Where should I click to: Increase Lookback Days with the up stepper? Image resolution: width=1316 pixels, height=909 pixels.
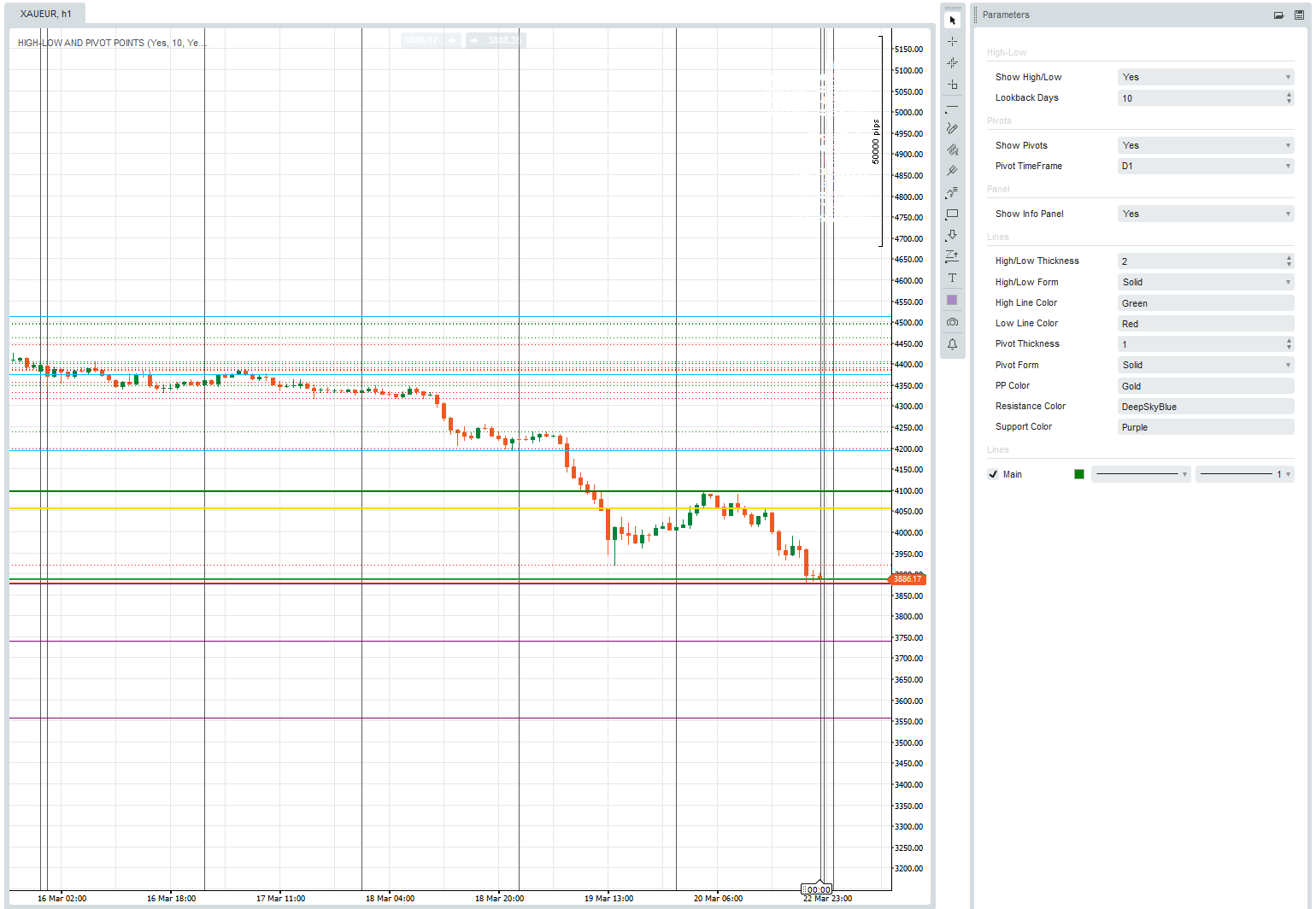click(x=1288, y=95)
